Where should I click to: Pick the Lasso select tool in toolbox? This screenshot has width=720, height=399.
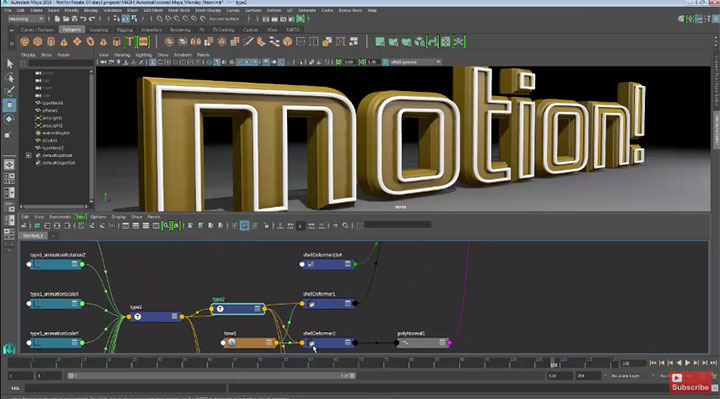tap(9, 77)
